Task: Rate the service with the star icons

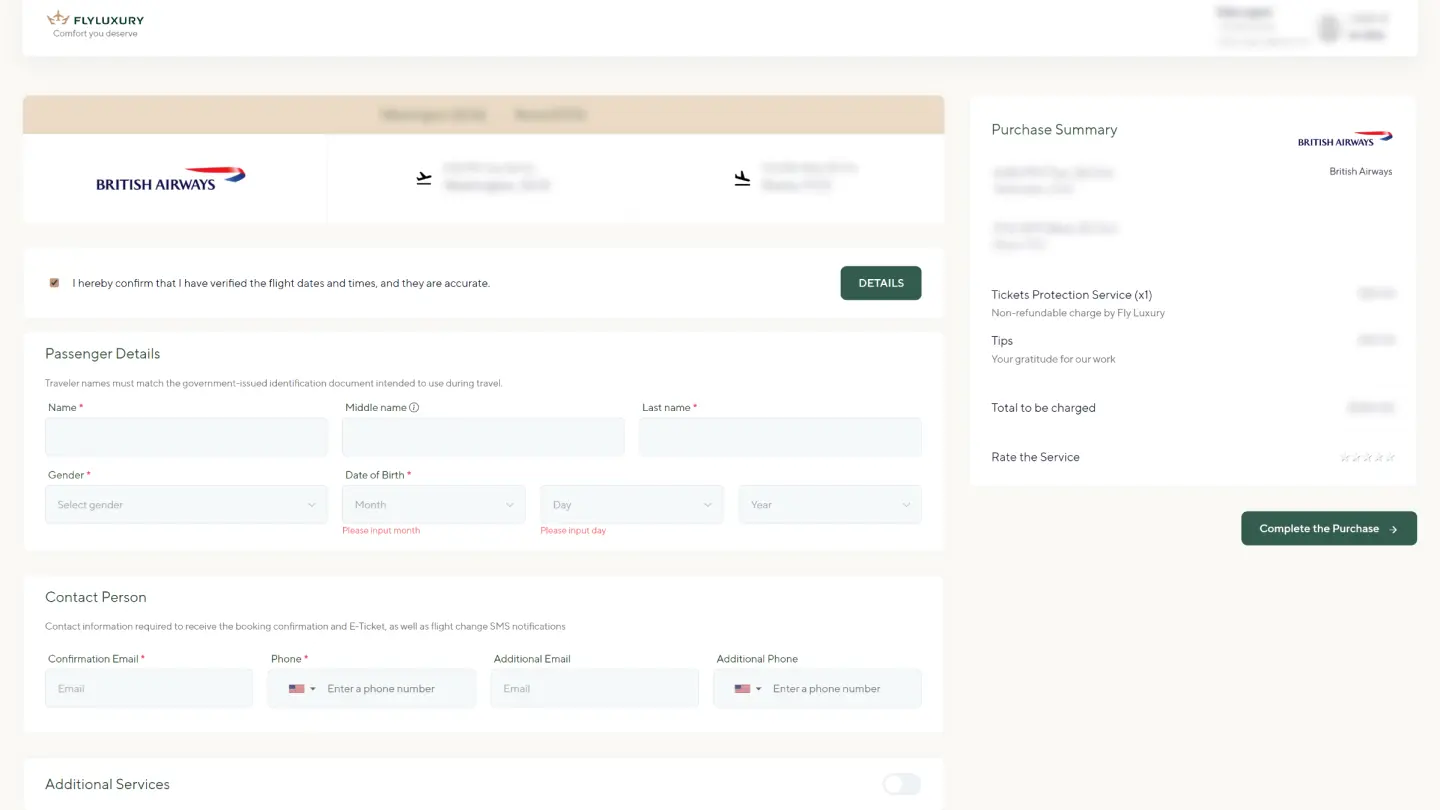Action: [1367, 457]
